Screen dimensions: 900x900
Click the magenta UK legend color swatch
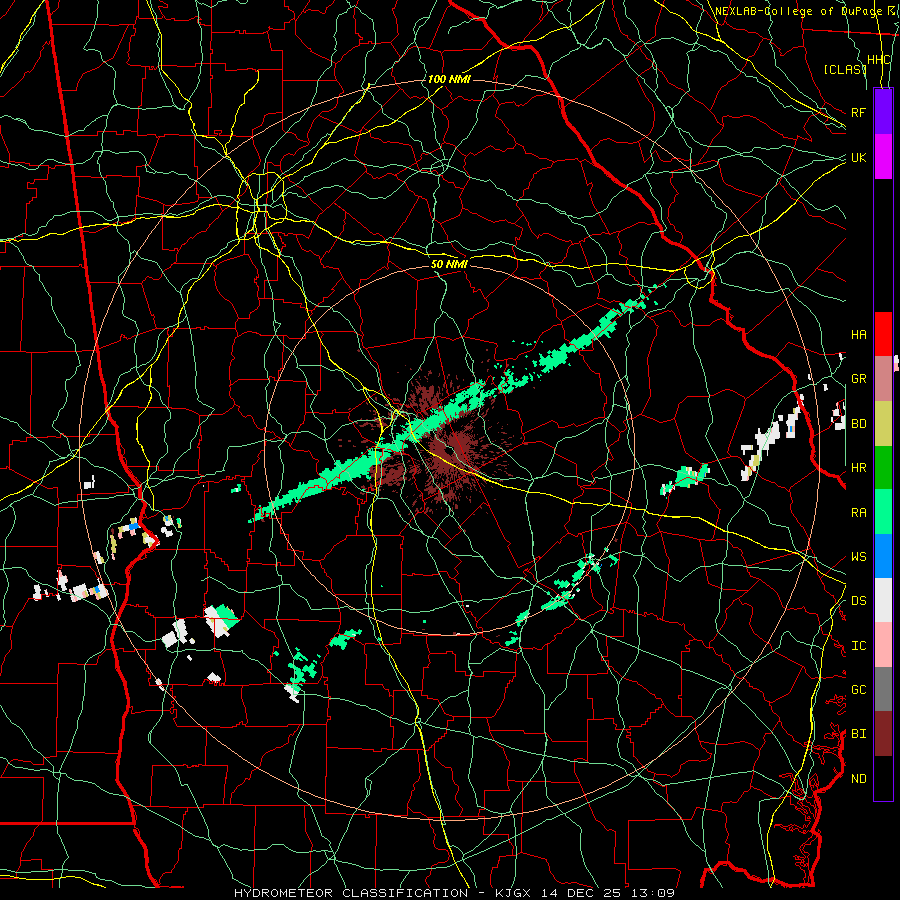tap(883, 157)
